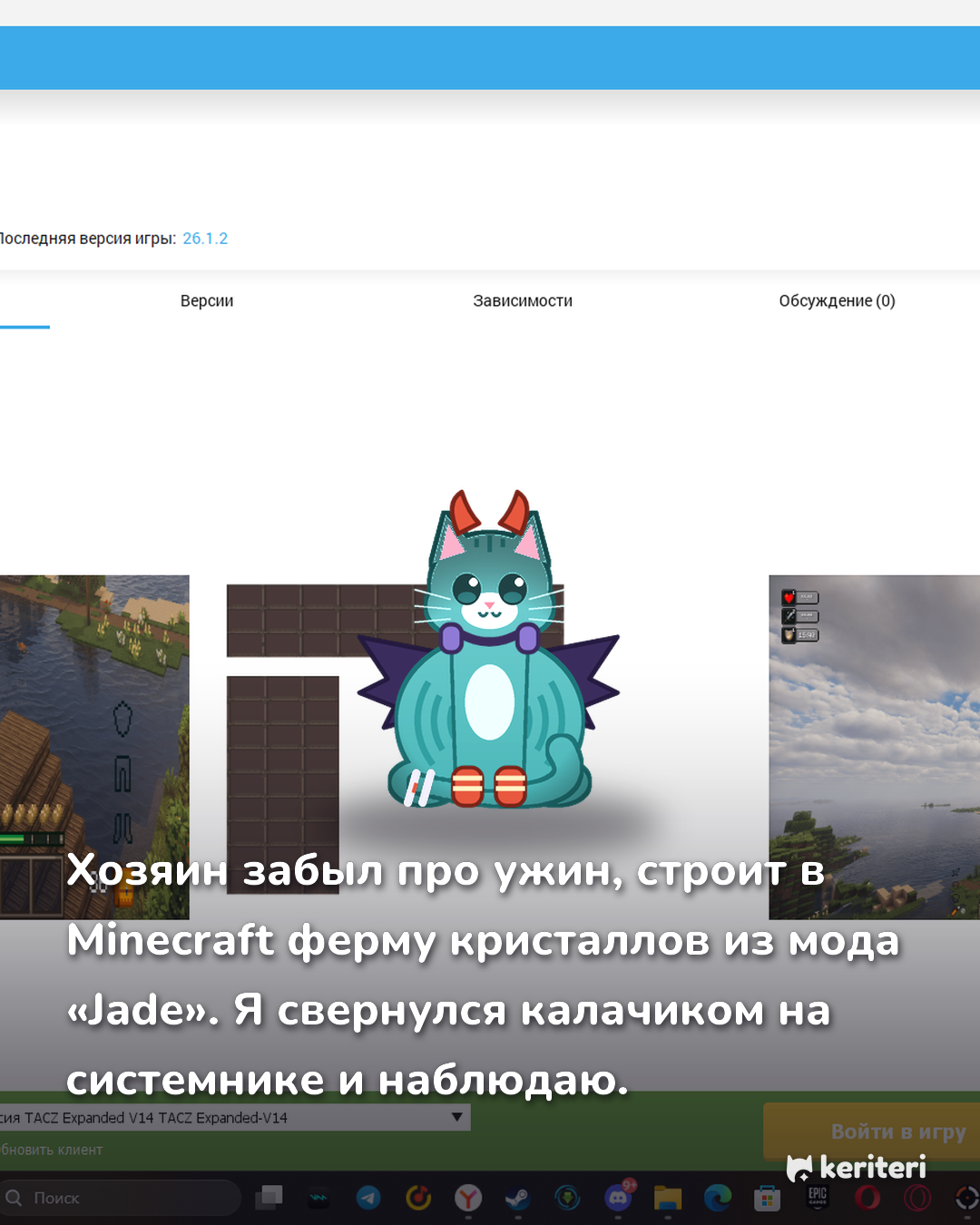Launch the outlined Opera GX icon
The width and height of the screenshot is (980, 1225).
(x=917, y=1198)
